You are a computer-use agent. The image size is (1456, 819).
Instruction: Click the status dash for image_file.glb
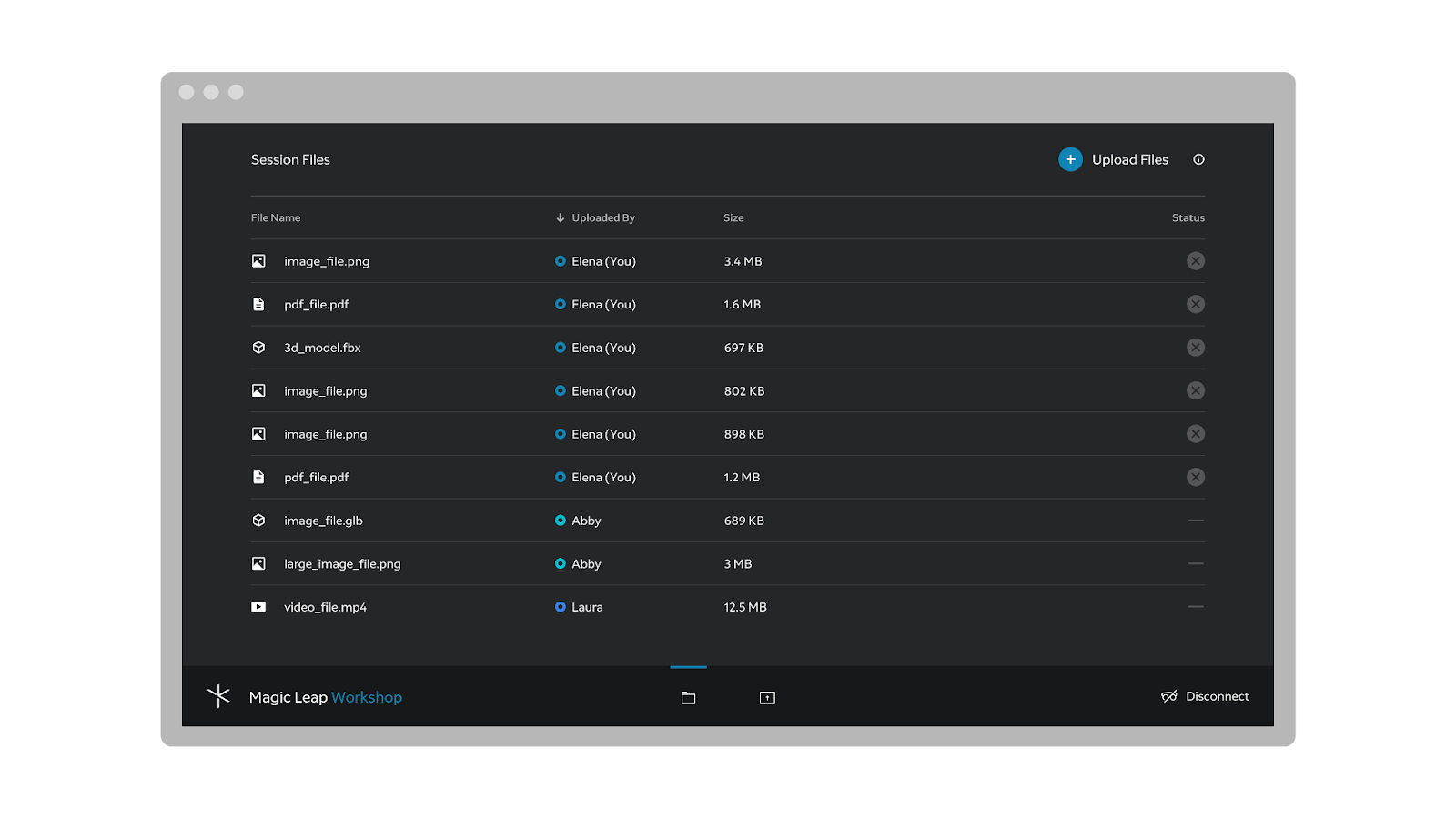pyautogui.click(x=1196, y=521)
